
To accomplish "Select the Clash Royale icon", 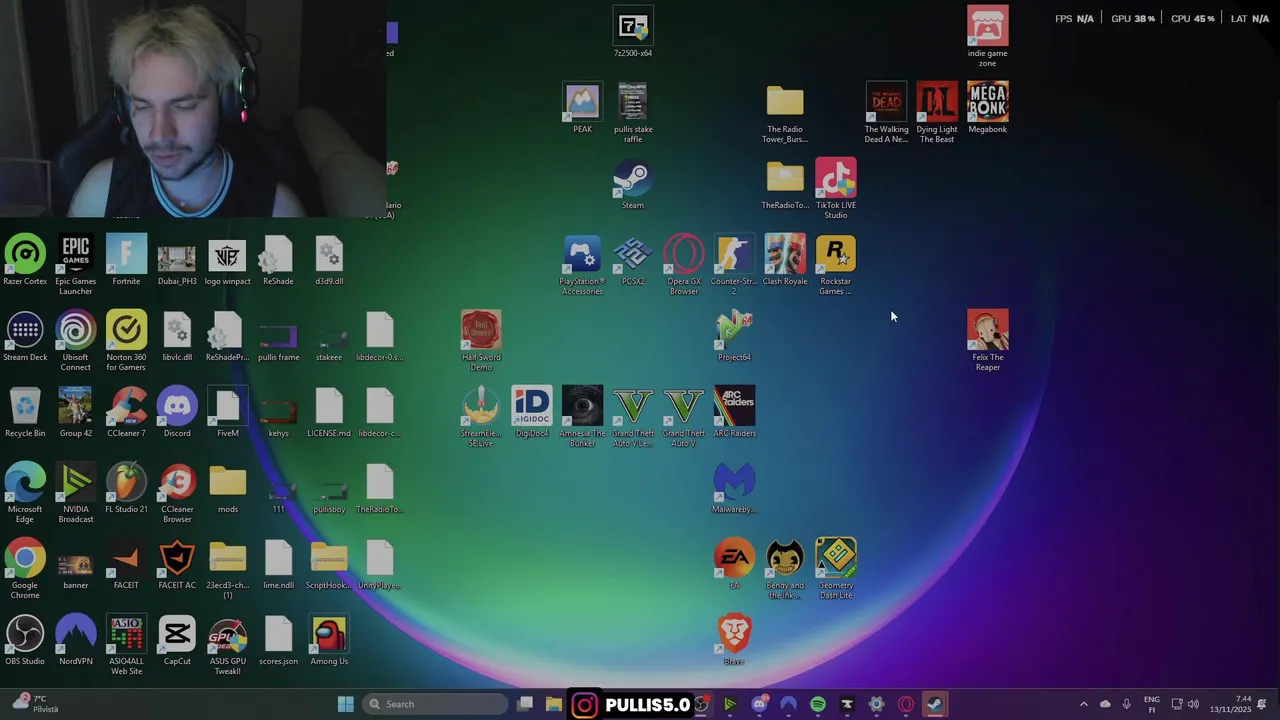I will click(785, 262).
